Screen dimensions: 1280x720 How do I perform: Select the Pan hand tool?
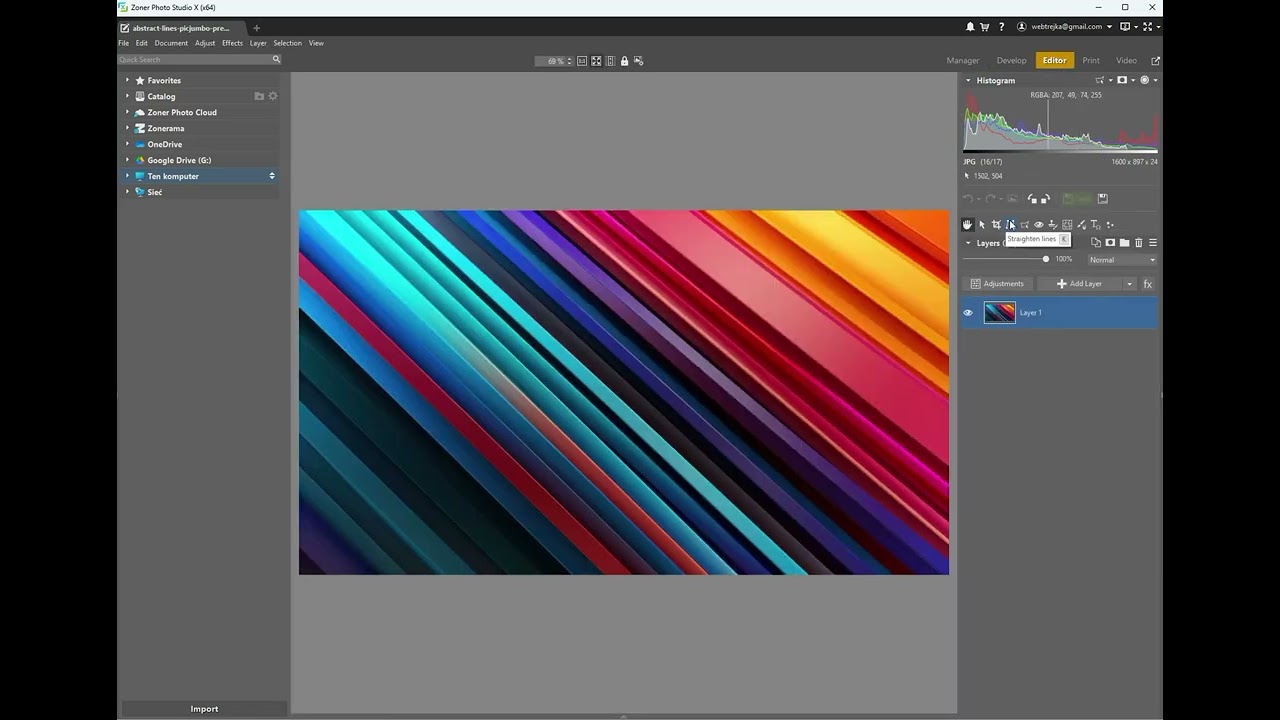click(x=967, y=225)
